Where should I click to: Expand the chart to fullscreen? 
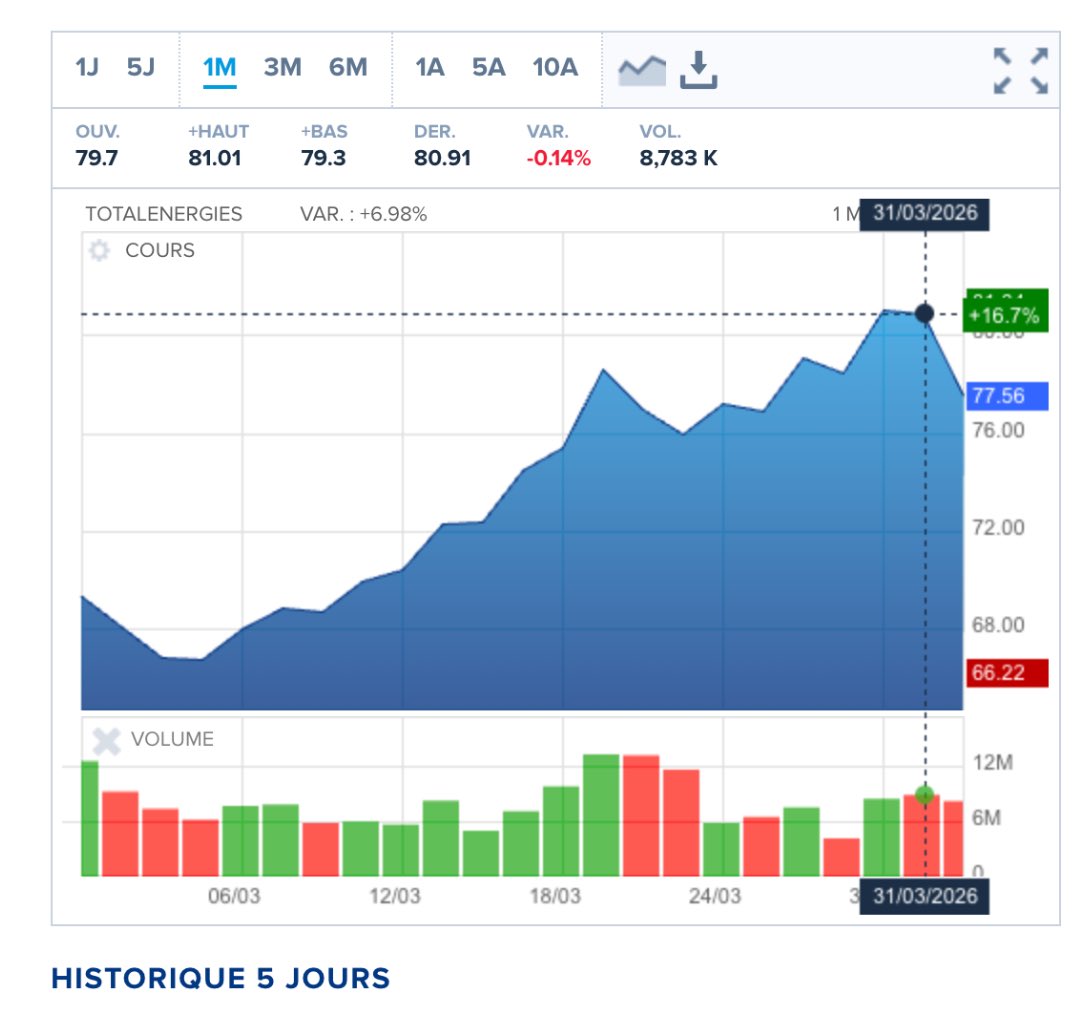pyautogui.click(x=1021, y=70)
